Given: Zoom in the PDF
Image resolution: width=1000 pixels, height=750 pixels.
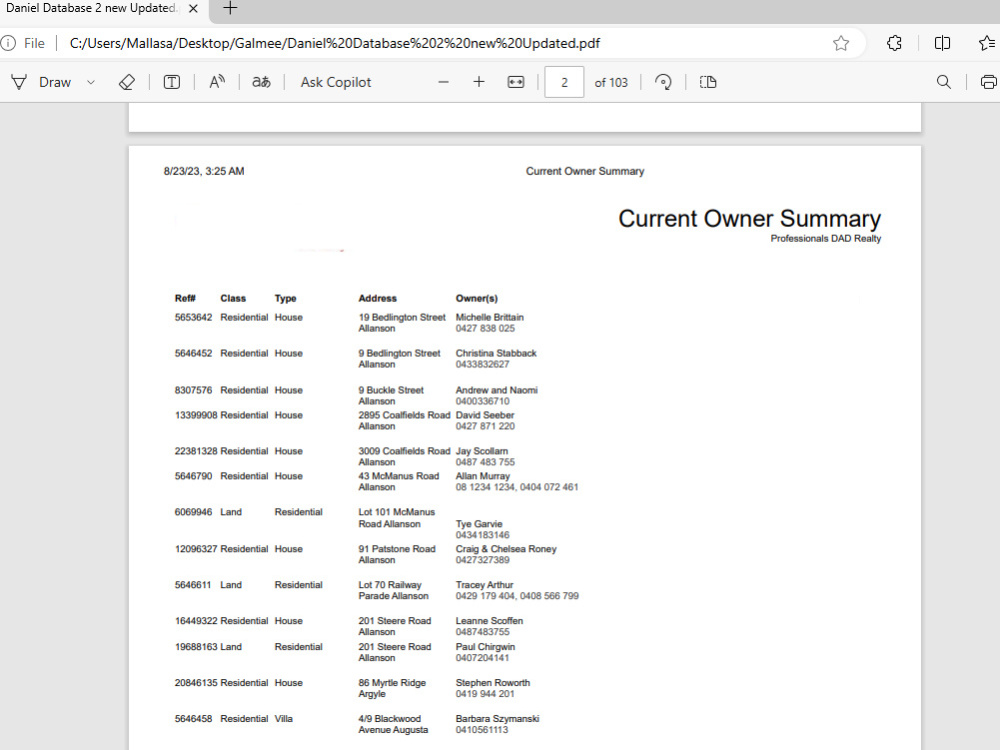Looking at the screenshot, I should pyautogui.click(x=479, y=82).
